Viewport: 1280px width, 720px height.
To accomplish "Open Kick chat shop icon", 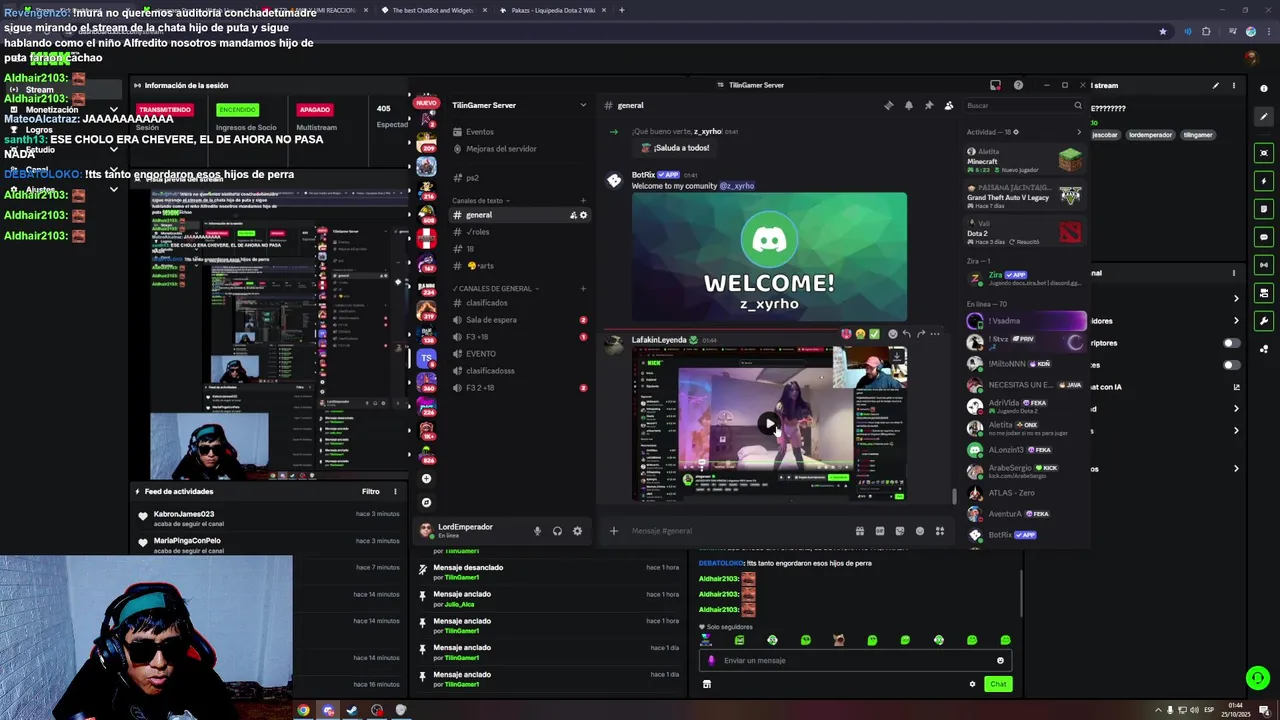I will click(707, 684).
